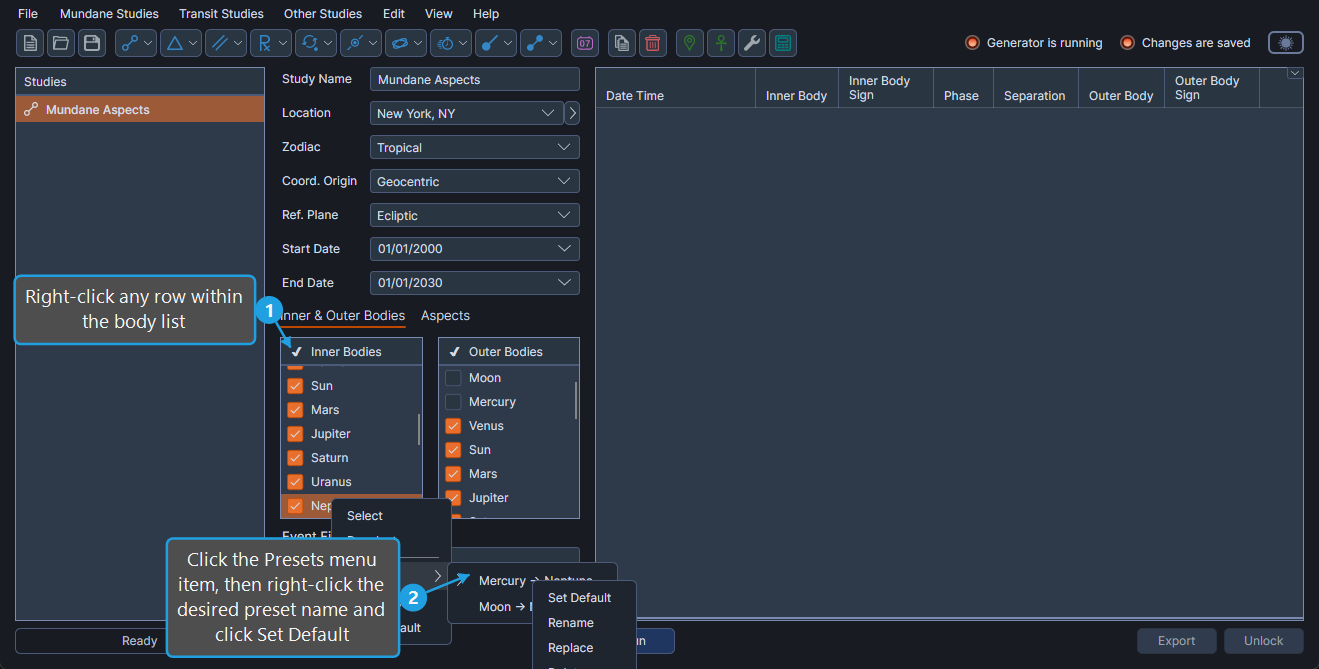The image size is (1319, 669).
Task: Select the connected-nodes aspects study tool
Action: 136,43
